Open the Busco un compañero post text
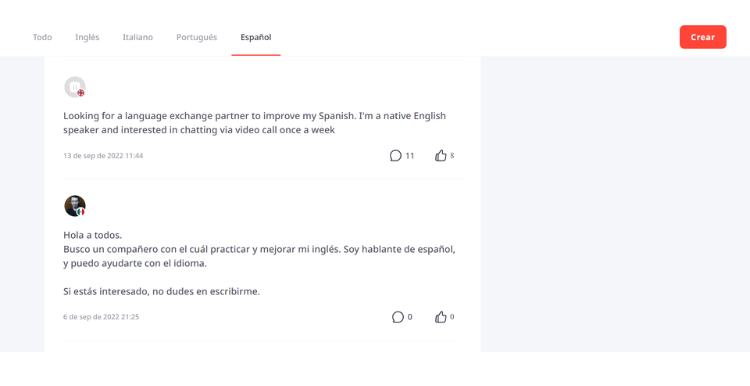 (x=259, y=256)
